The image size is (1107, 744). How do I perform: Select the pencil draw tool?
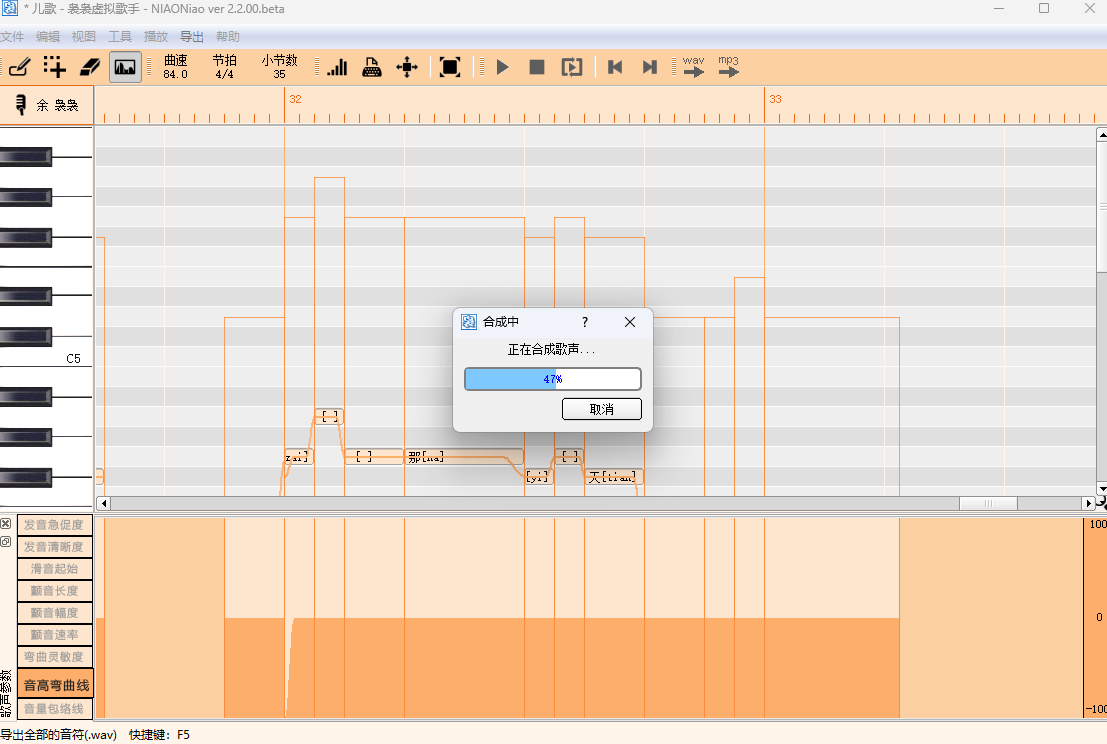(x=19, y=67)
